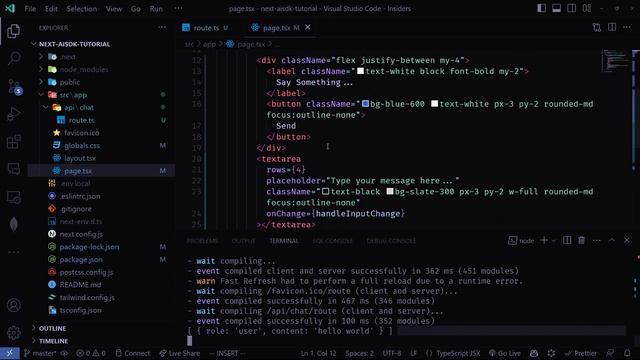Image resolution: width=640 pixels, height=360 pixels.
Task: Click the text-black color swatch
Action: point(325,191)
